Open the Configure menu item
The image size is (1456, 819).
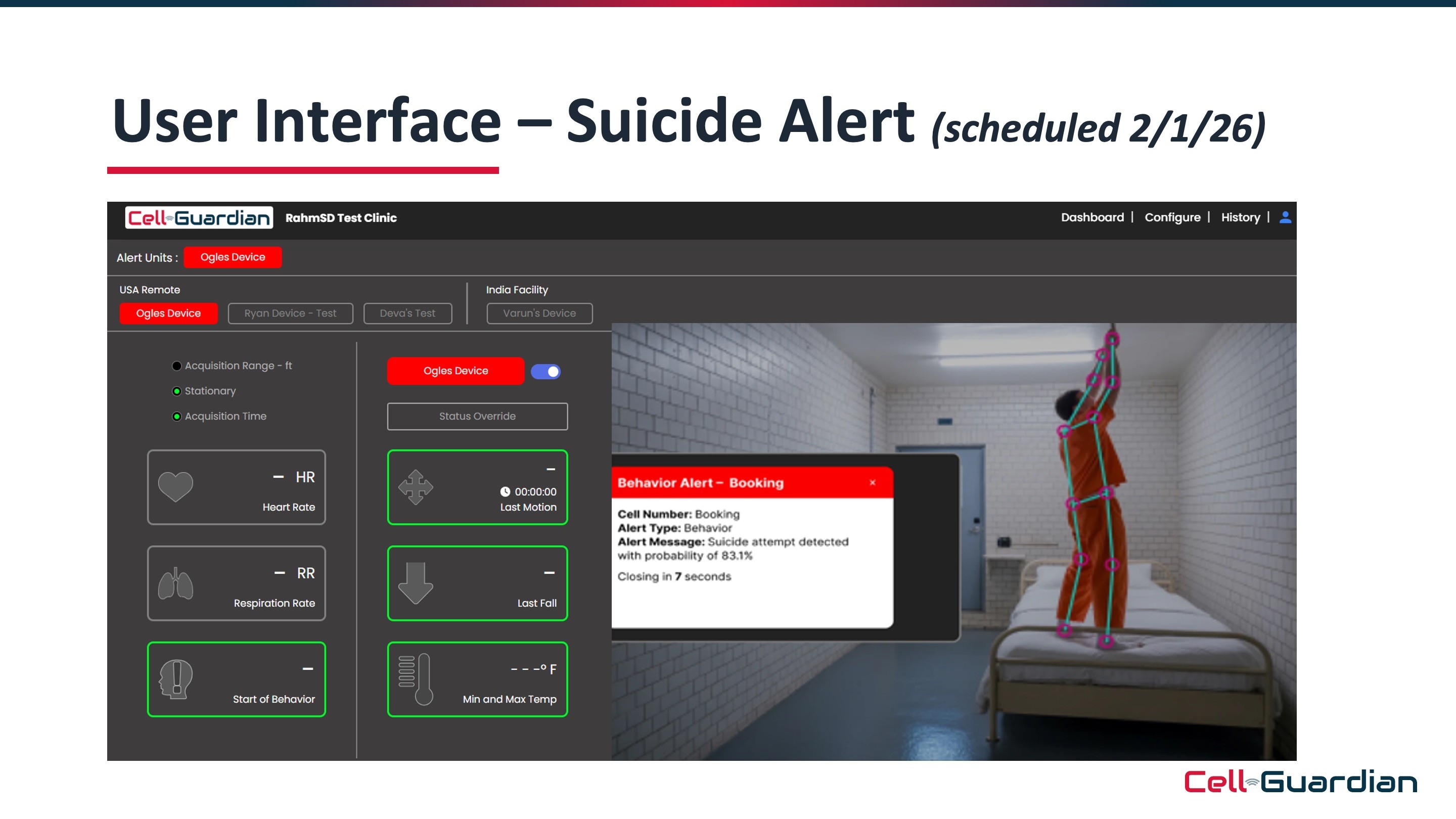tap(1172, 217)
